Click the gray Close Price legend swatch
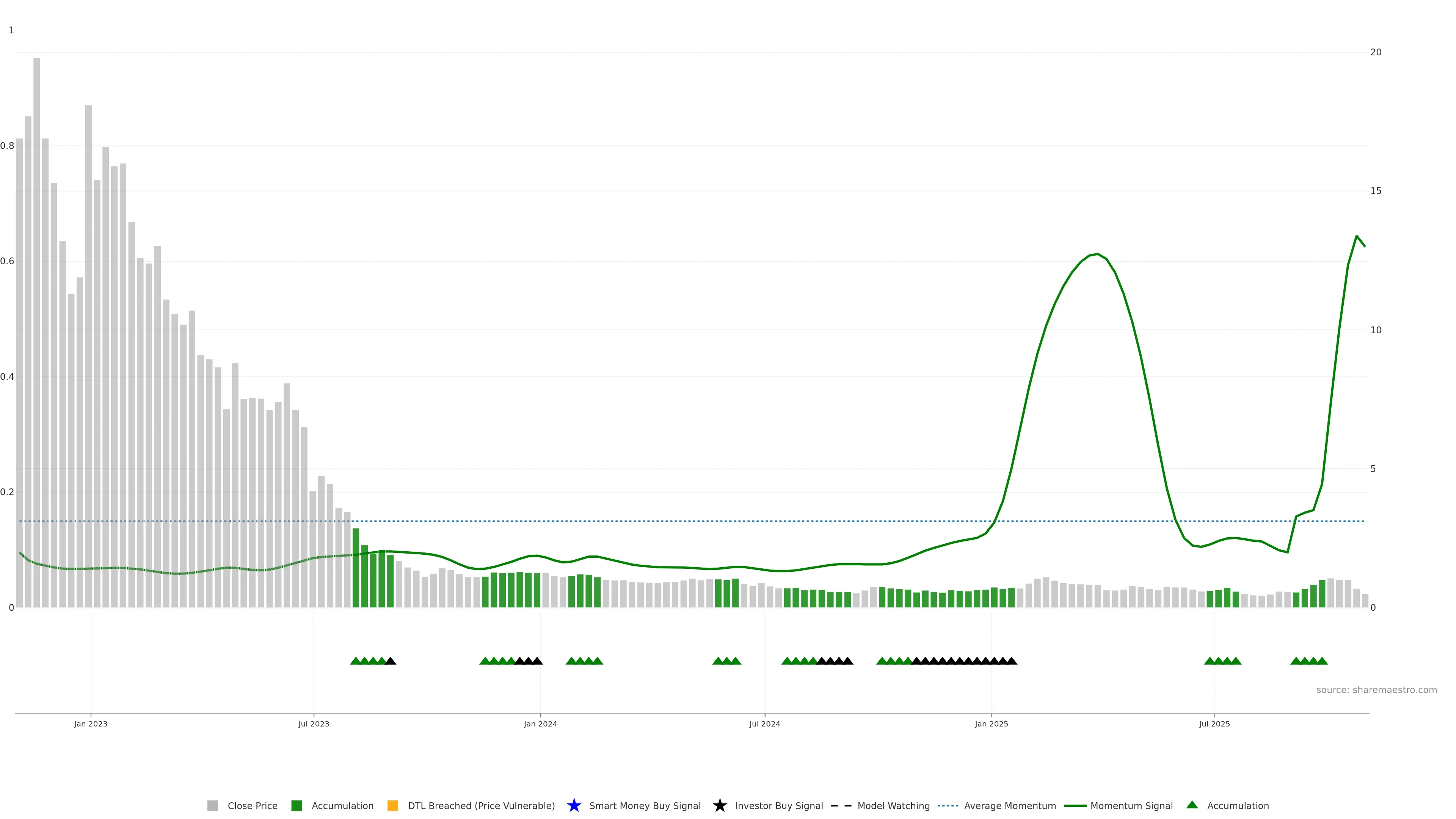 click(x=212, y=806)
